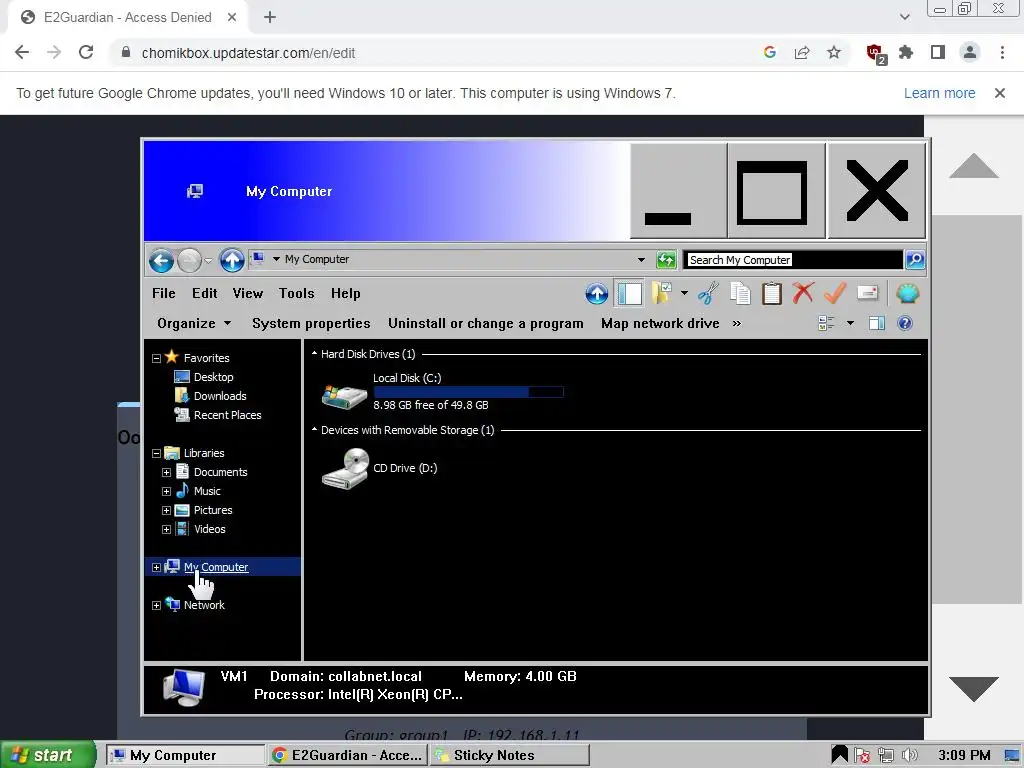
Task: Open the Organize dropdown
Action: [194, 323]
